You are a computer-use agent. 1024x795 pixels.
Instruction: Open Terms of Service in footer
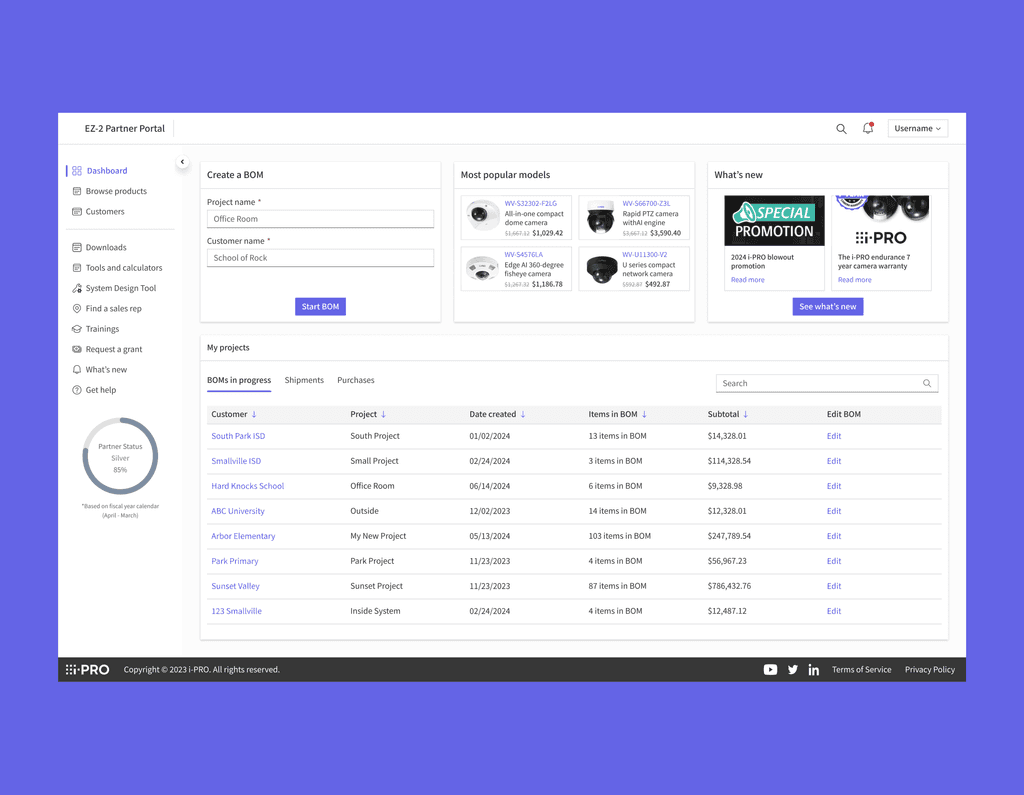[861, 670]
